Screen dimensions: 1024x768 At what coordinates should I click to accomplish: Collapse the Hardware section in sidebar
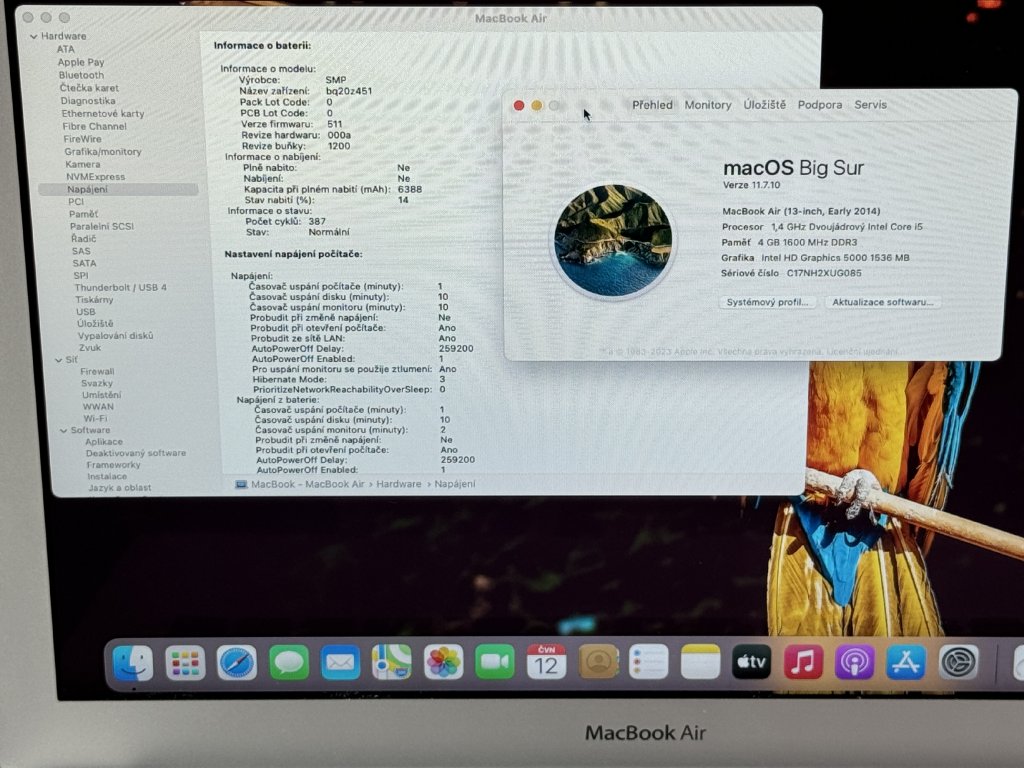tap(33, 37)
